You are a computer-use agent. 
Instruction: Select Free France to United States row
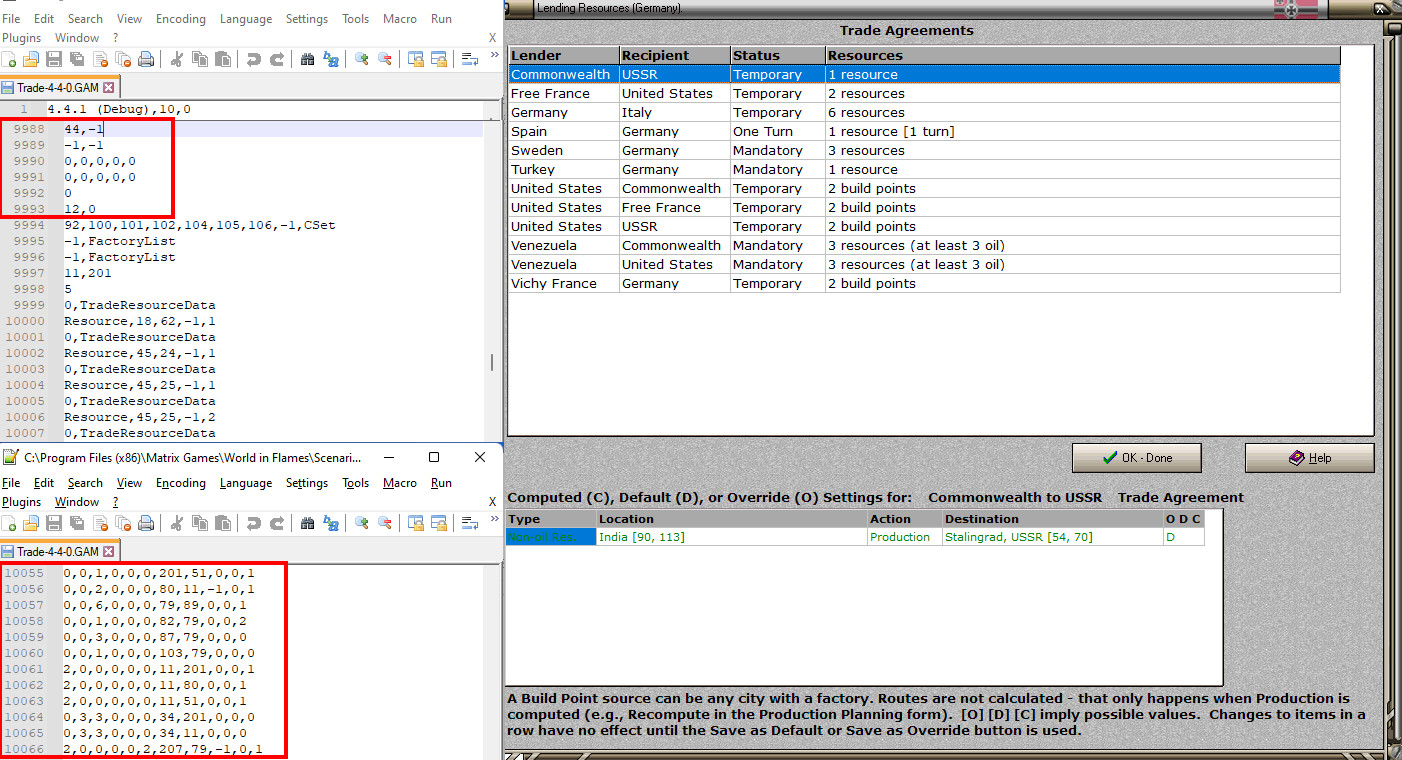(924, 94)
